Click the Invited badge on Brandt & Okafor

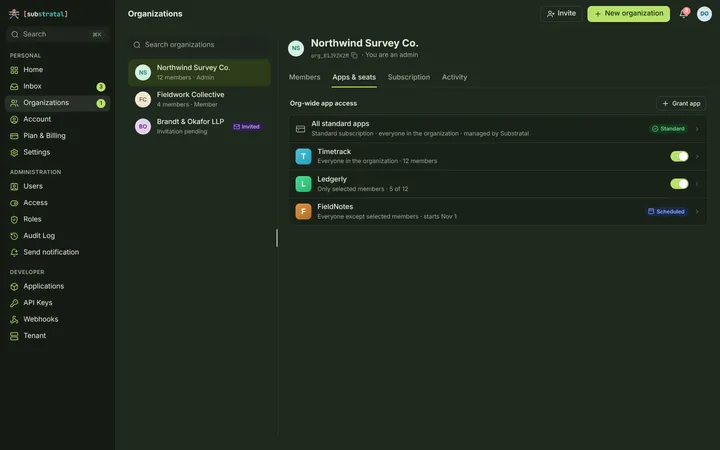point(247,127)
